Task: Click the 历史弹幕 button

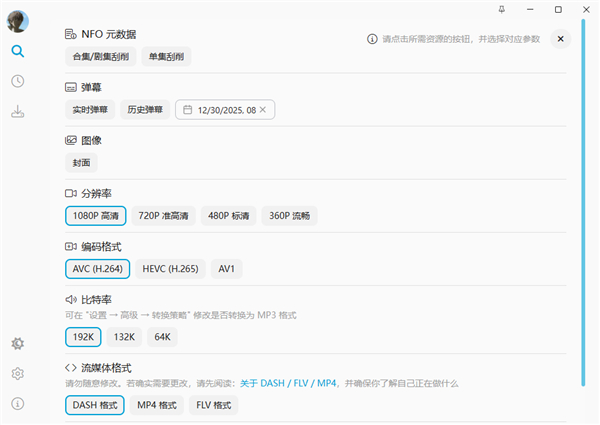Action: pos(145,110)
